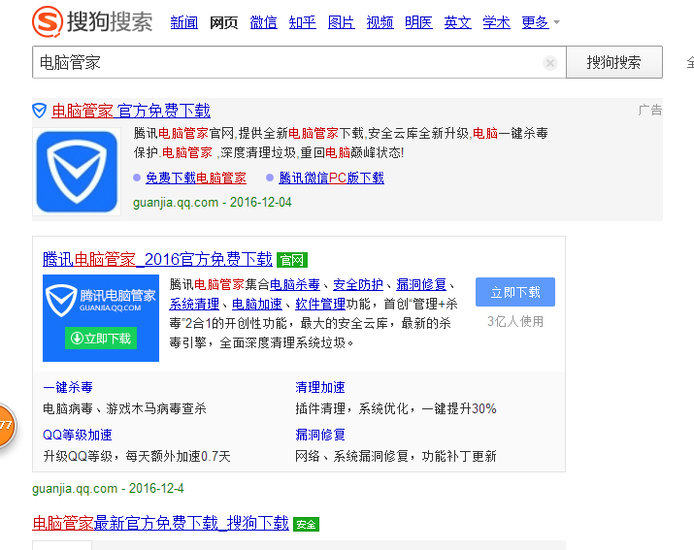Open ad link 电脑管家 官方免费下载
Viewport: 694px width, 550px height.
pos(131,111)
